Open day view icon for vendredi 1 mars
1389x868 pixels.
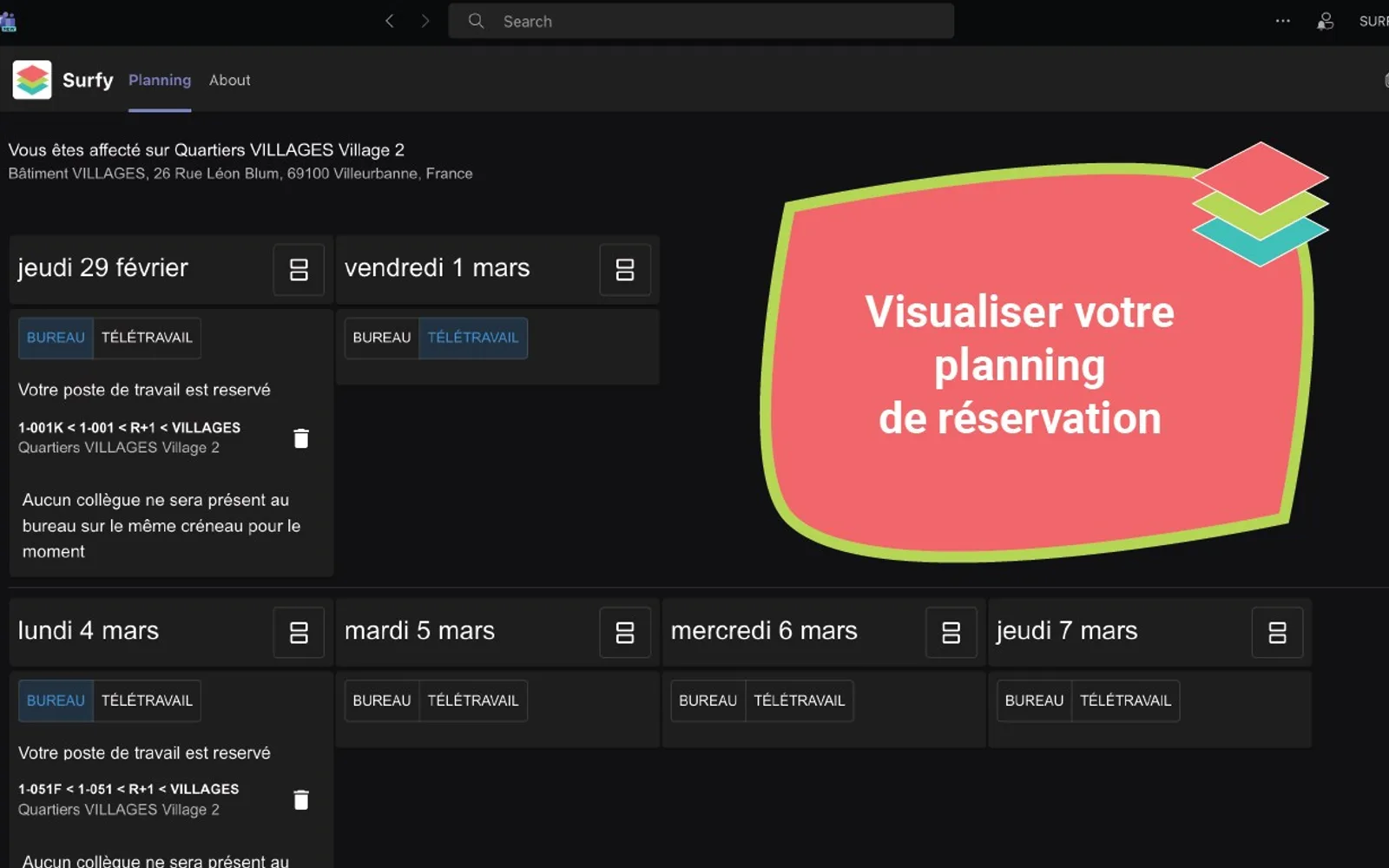point(625,270)
